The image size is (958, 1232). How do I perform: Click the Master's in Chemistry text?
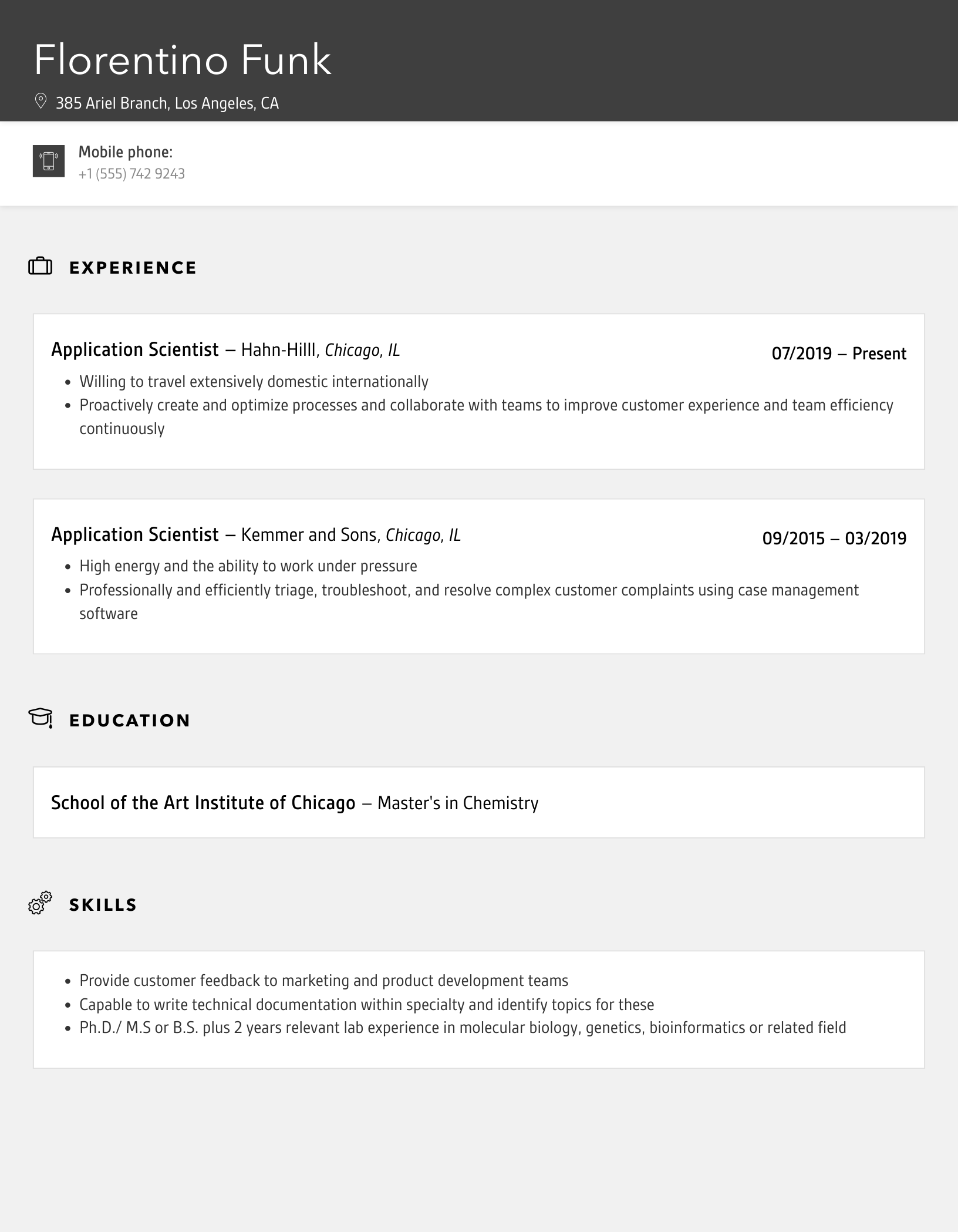coord(457,803)
